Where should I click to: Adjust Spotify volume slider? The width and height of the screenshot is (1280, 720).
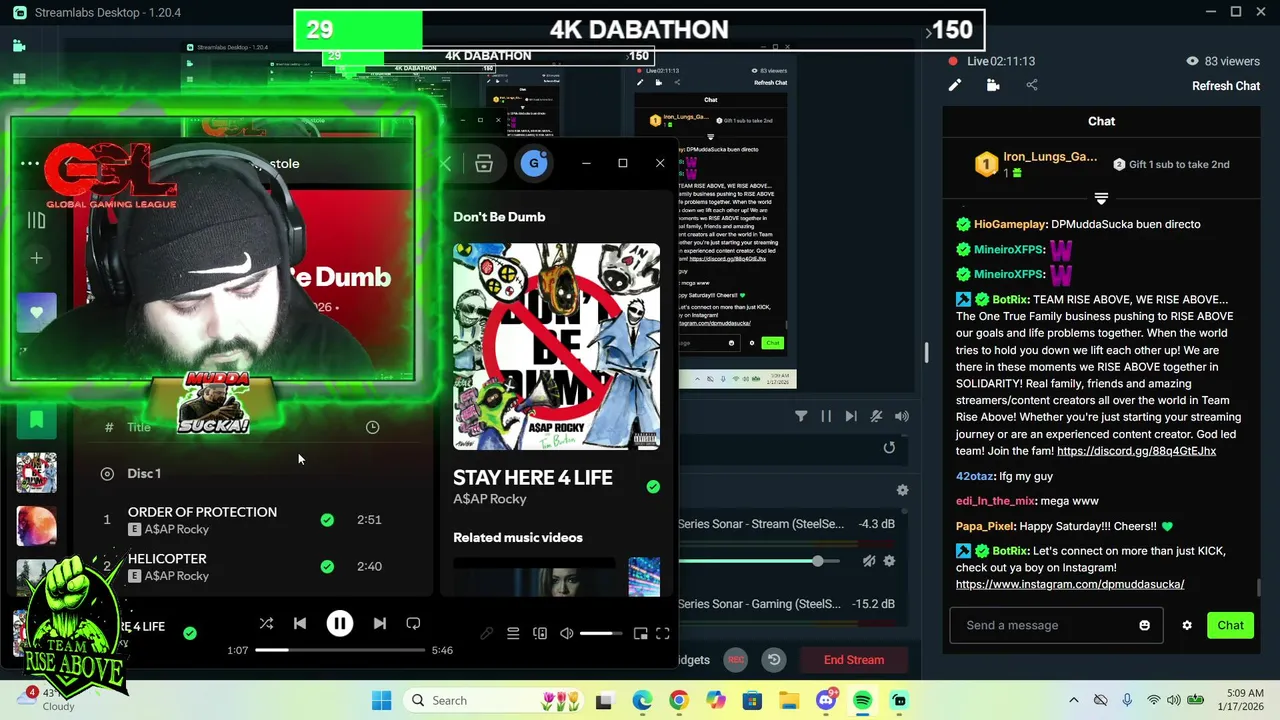point(601,634)
